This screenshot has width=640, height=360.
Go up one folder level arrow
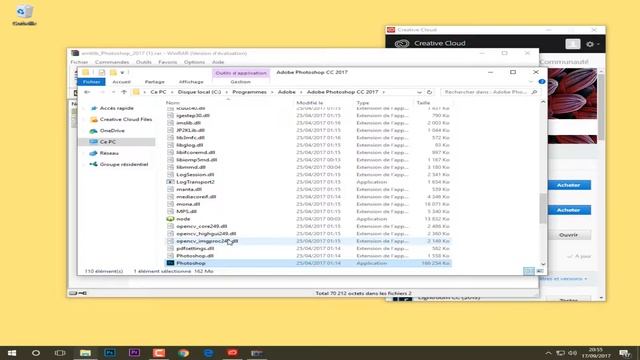(124, 92)
